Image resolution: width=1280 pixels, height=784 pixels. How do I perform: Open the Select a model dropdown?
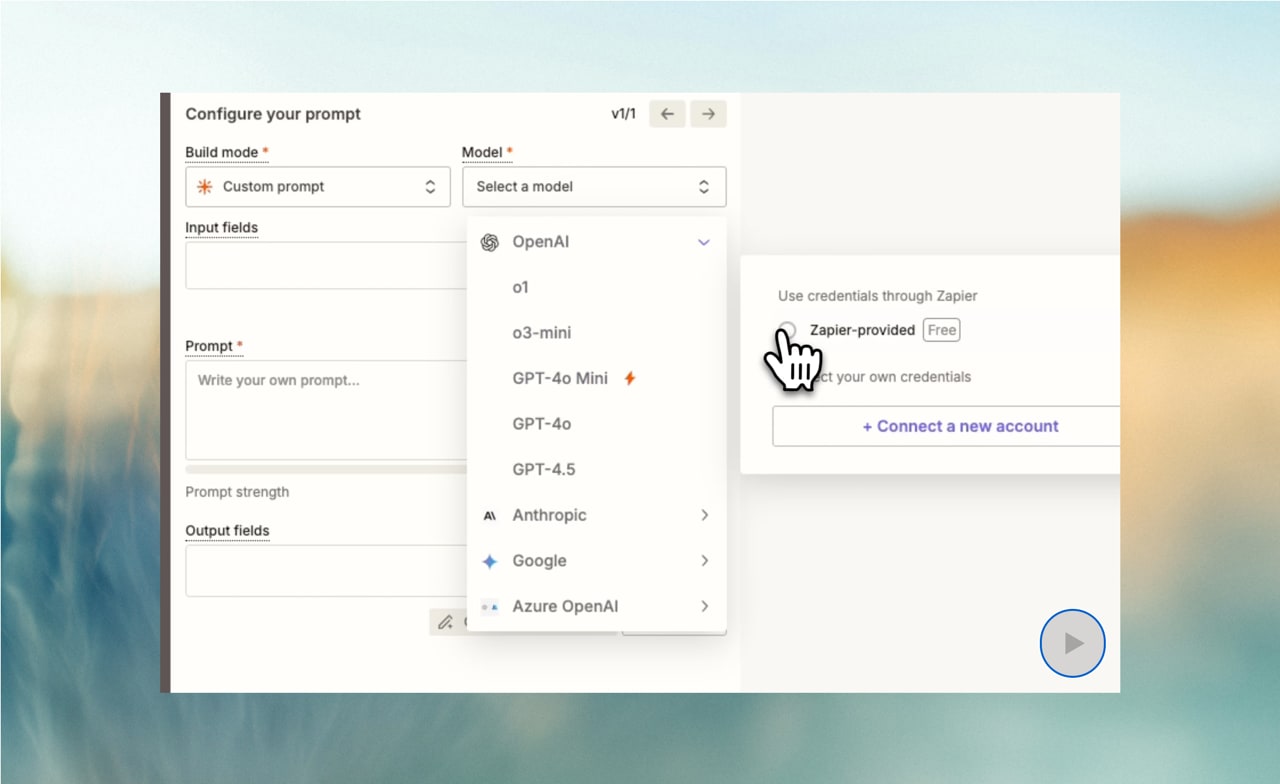pyautogui.click(x=594, y=186)
